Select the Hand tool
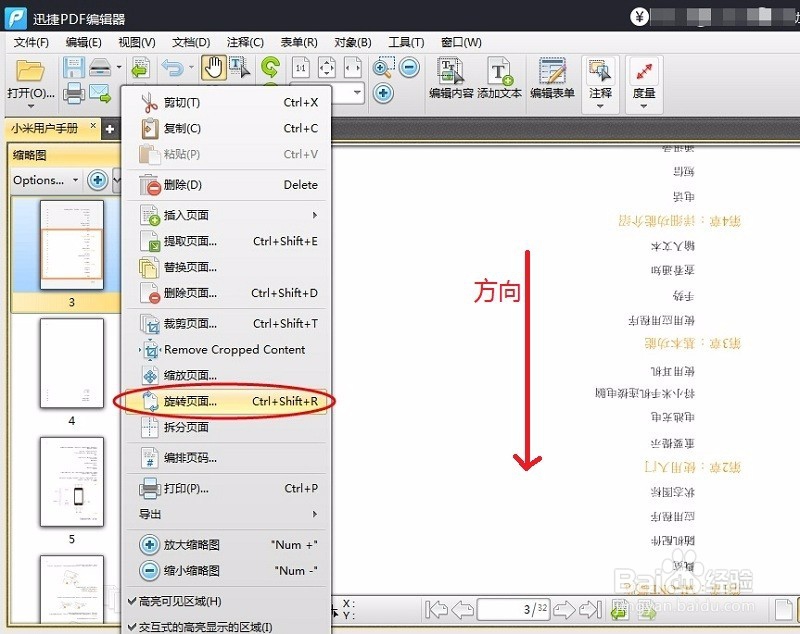Viewport: 800px width, 634px height. pyautogui.click(x=214, y=68)
